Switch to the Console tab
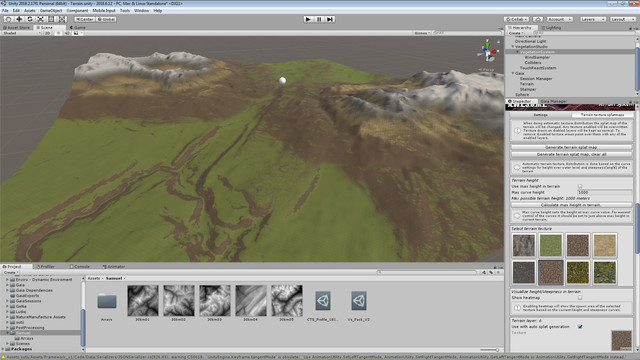640x360 pixels. [x=80, y=267]
